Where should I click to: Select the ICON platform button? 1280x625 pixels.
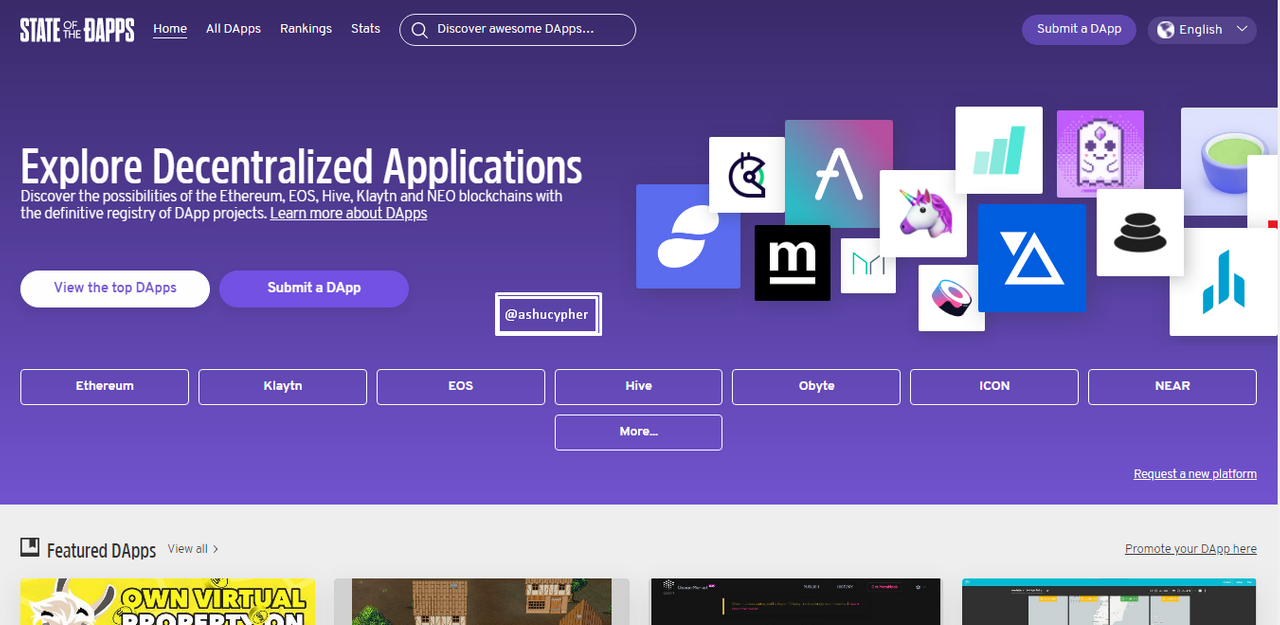994,386
